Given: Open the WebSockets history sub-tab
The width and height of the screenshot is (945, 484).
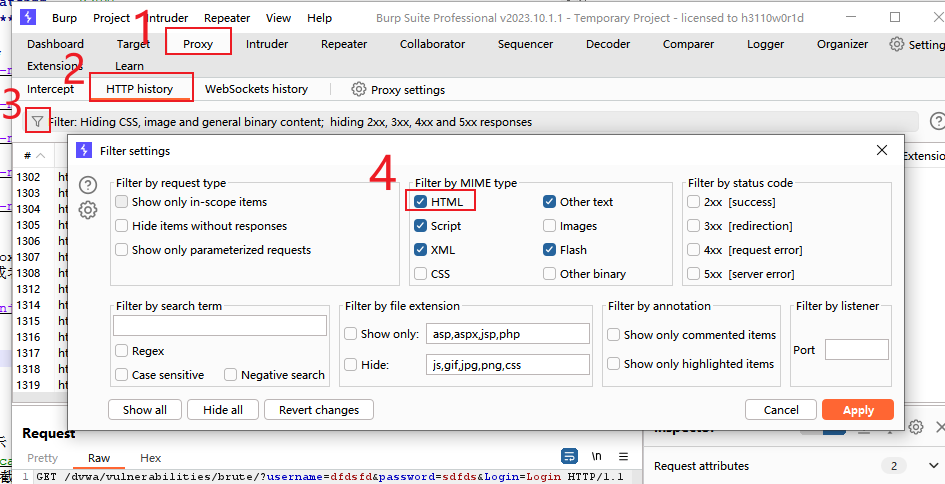Looking at the screenshot, I should (x=256, y=89).
